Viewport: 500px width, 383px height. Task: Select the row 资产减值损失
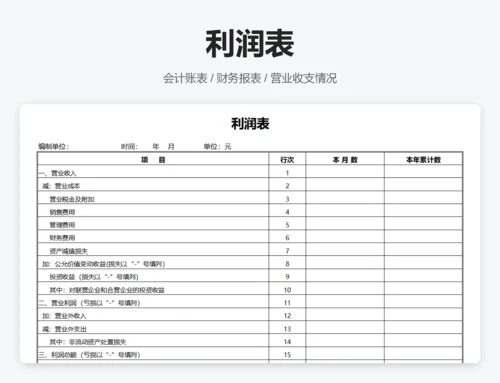click(x=250, y=250)
